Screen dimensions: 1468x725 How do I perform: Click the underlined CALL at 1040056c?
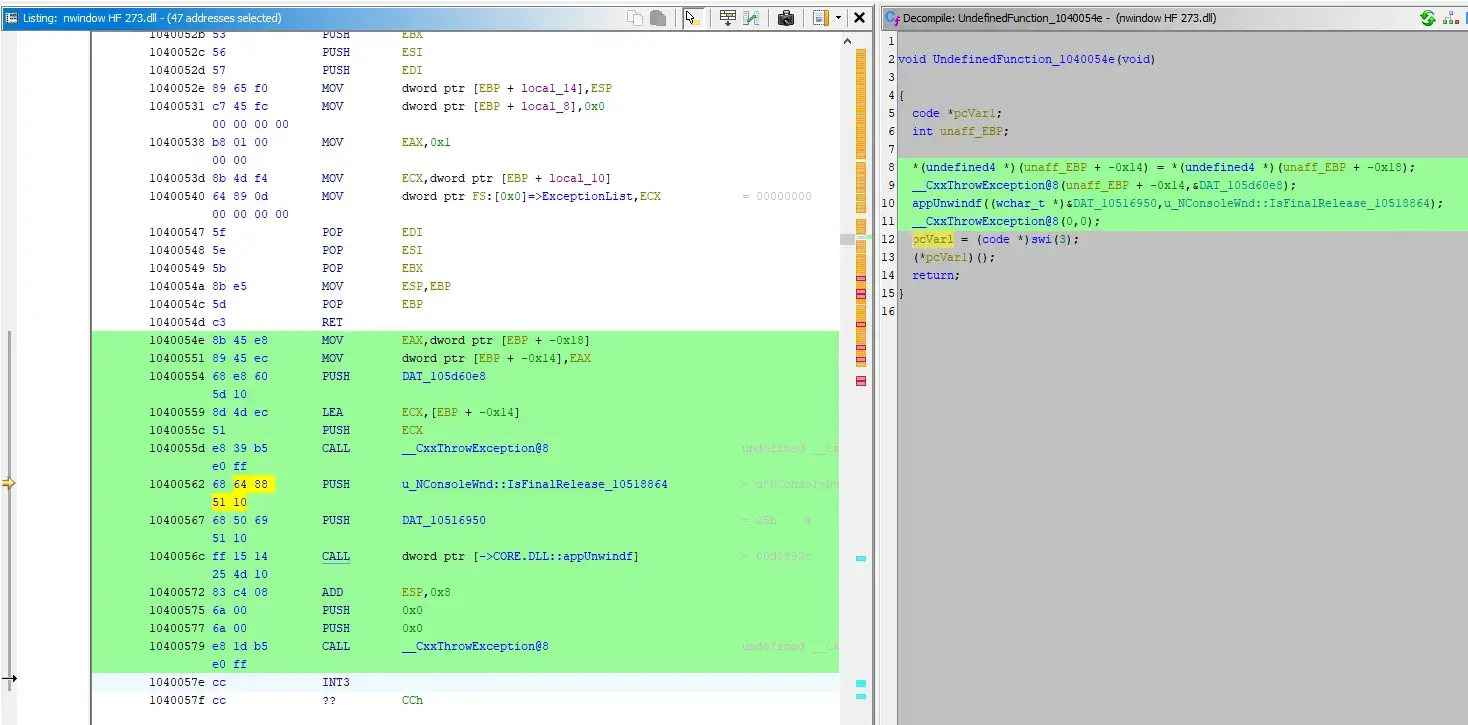pos(335,556)
